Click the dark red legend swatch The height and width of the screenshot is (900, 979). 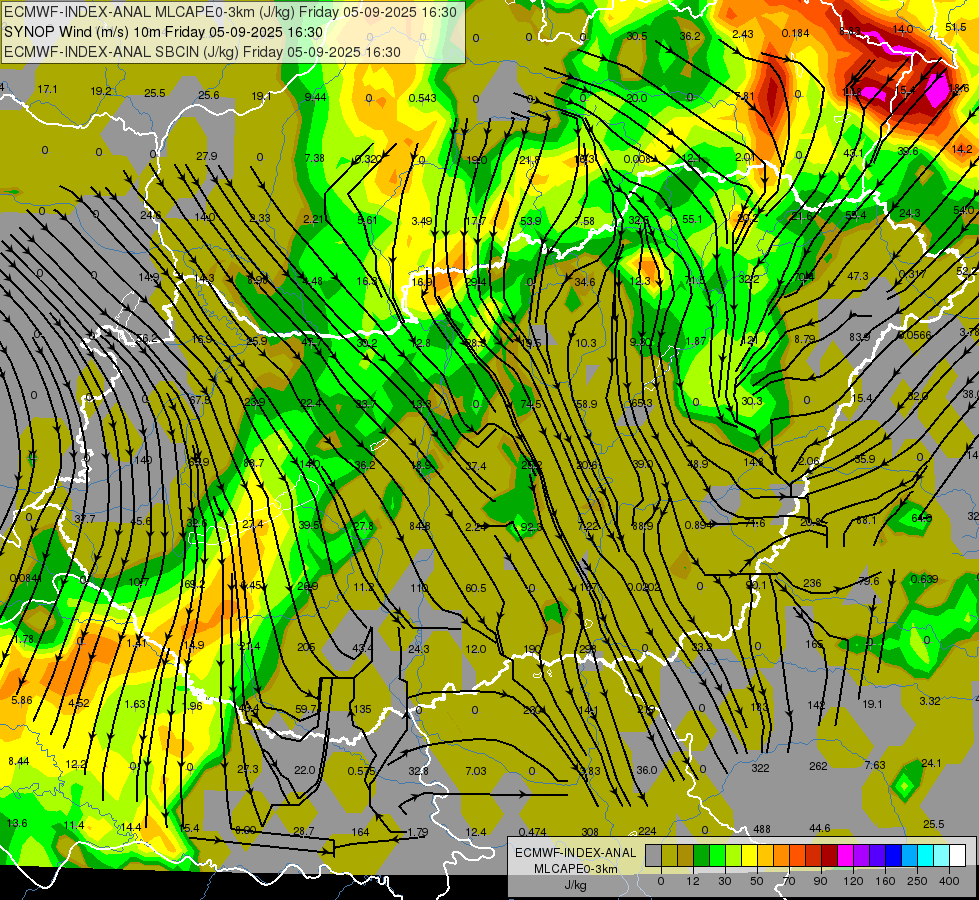pos(830,856)
